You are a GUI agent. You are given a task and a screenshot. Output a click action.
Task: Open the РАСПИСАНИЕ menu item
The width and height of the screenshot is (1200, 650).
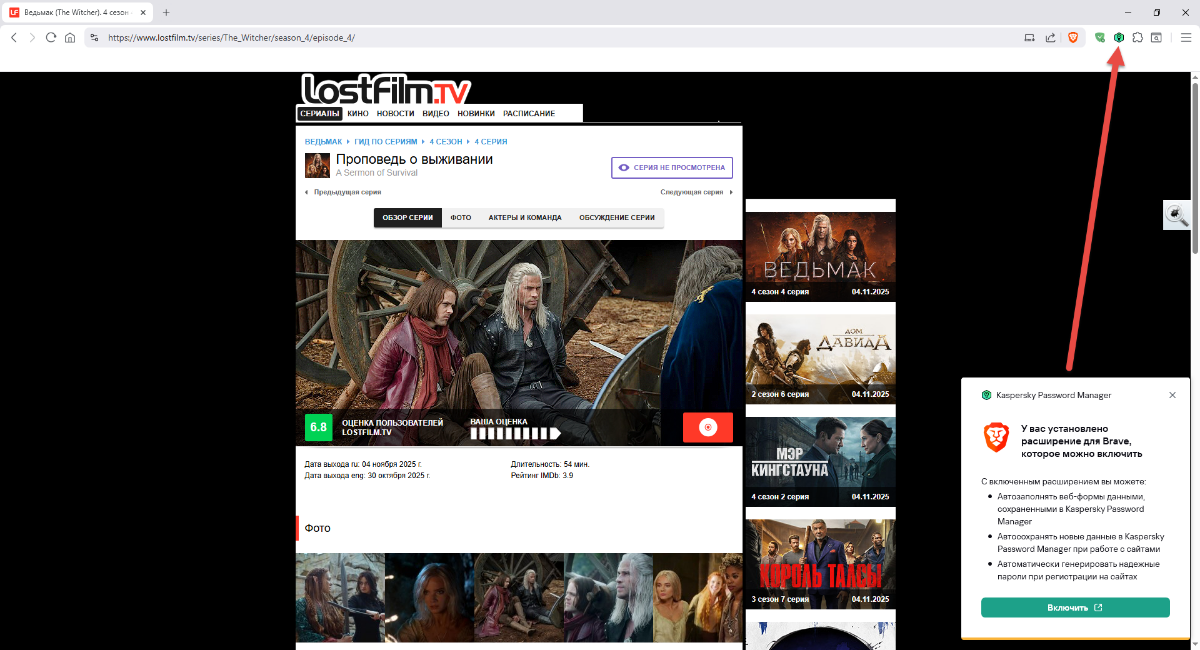click(529, 114)
